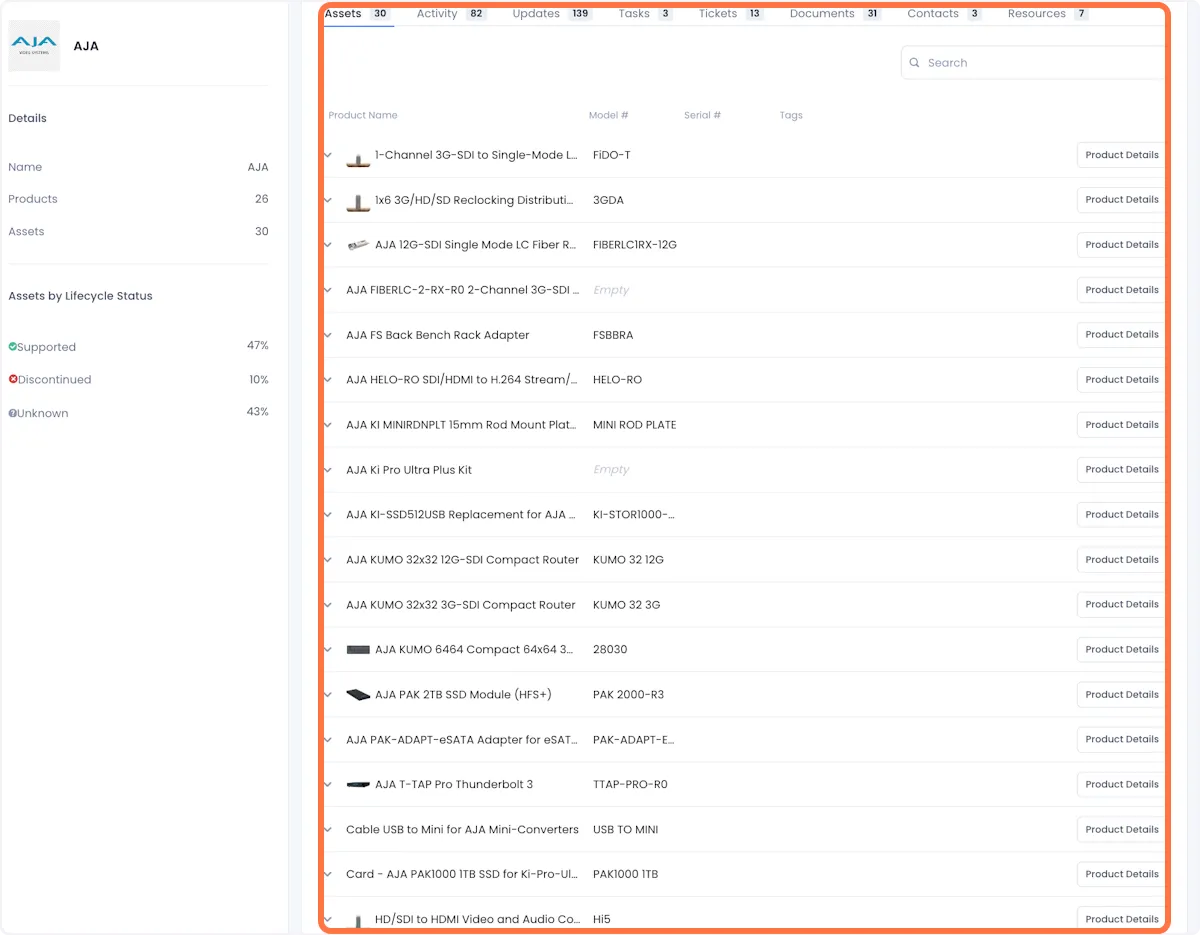Sort by Product Name column header
This screenshot has width=1200, height=935.
coord(363,116)
